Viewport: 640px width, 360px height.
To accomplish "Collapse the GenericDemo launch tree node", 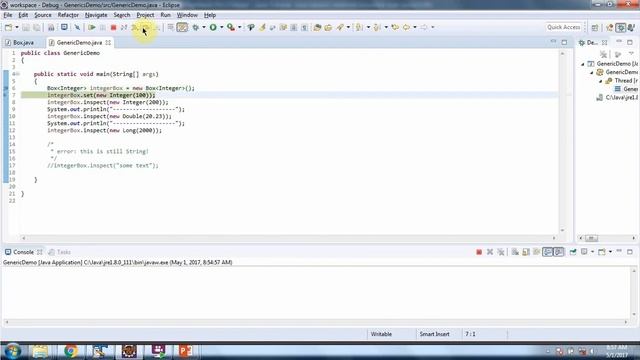I will [583, 64].
